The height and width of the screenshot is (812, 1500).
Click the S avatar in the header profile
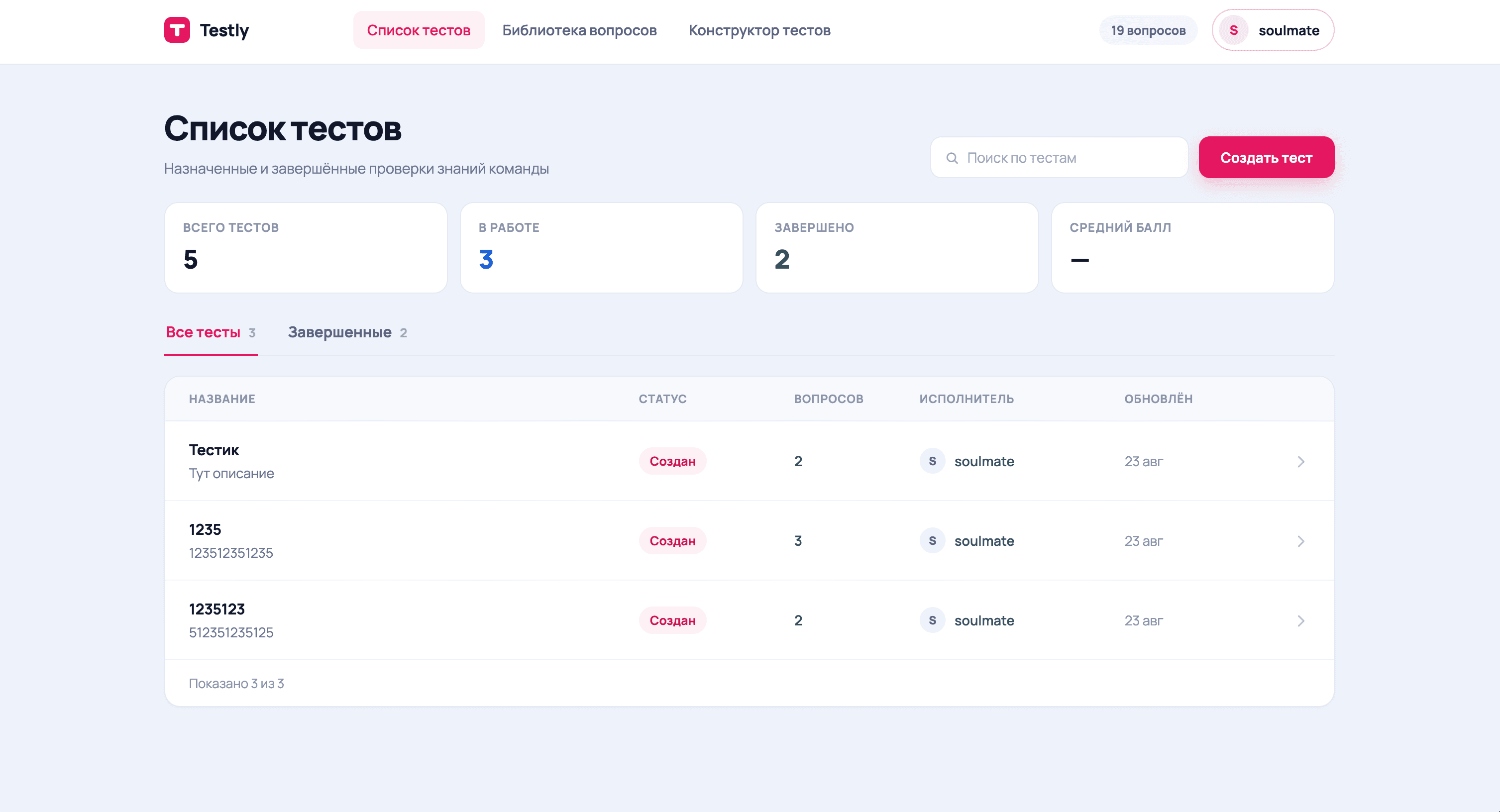pyautogui.click(x=1233, y=30)
